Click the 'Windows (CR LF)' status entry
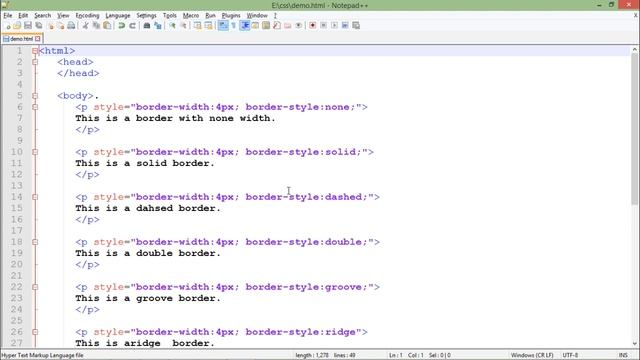Viewport: 640px width, 360px height. (532, 355)
